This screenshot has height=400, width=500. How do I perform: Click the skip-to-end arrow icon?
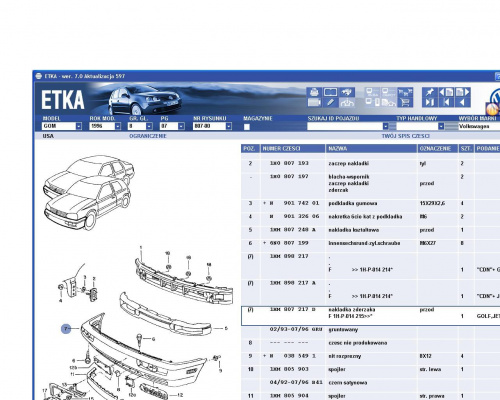(x=430, y=102)
